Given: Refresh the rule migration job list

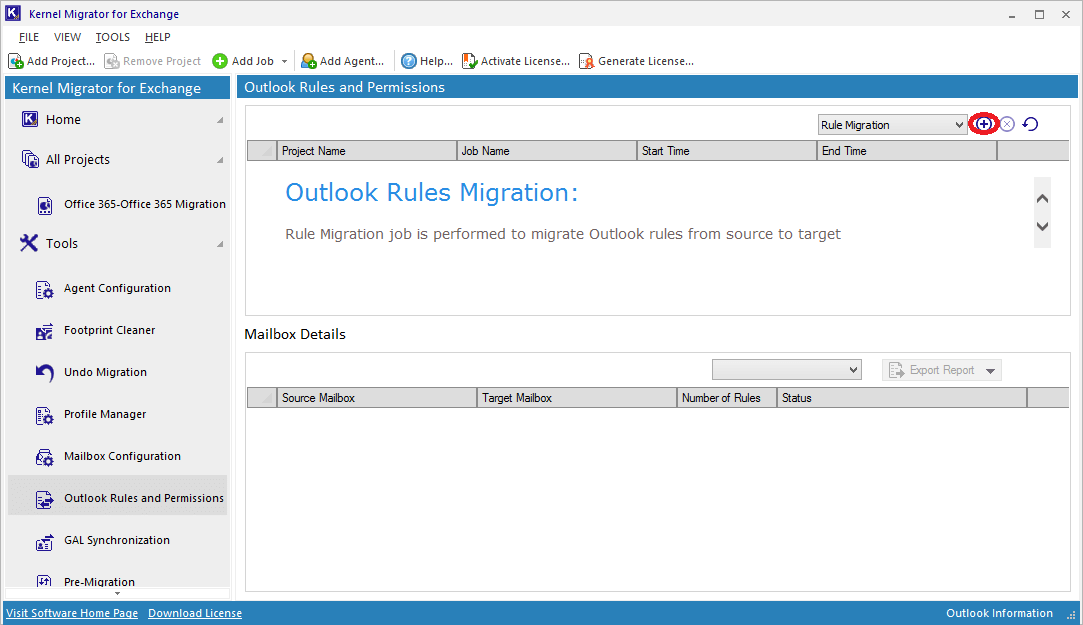Looking at the screenshot, I should 1030,124.
